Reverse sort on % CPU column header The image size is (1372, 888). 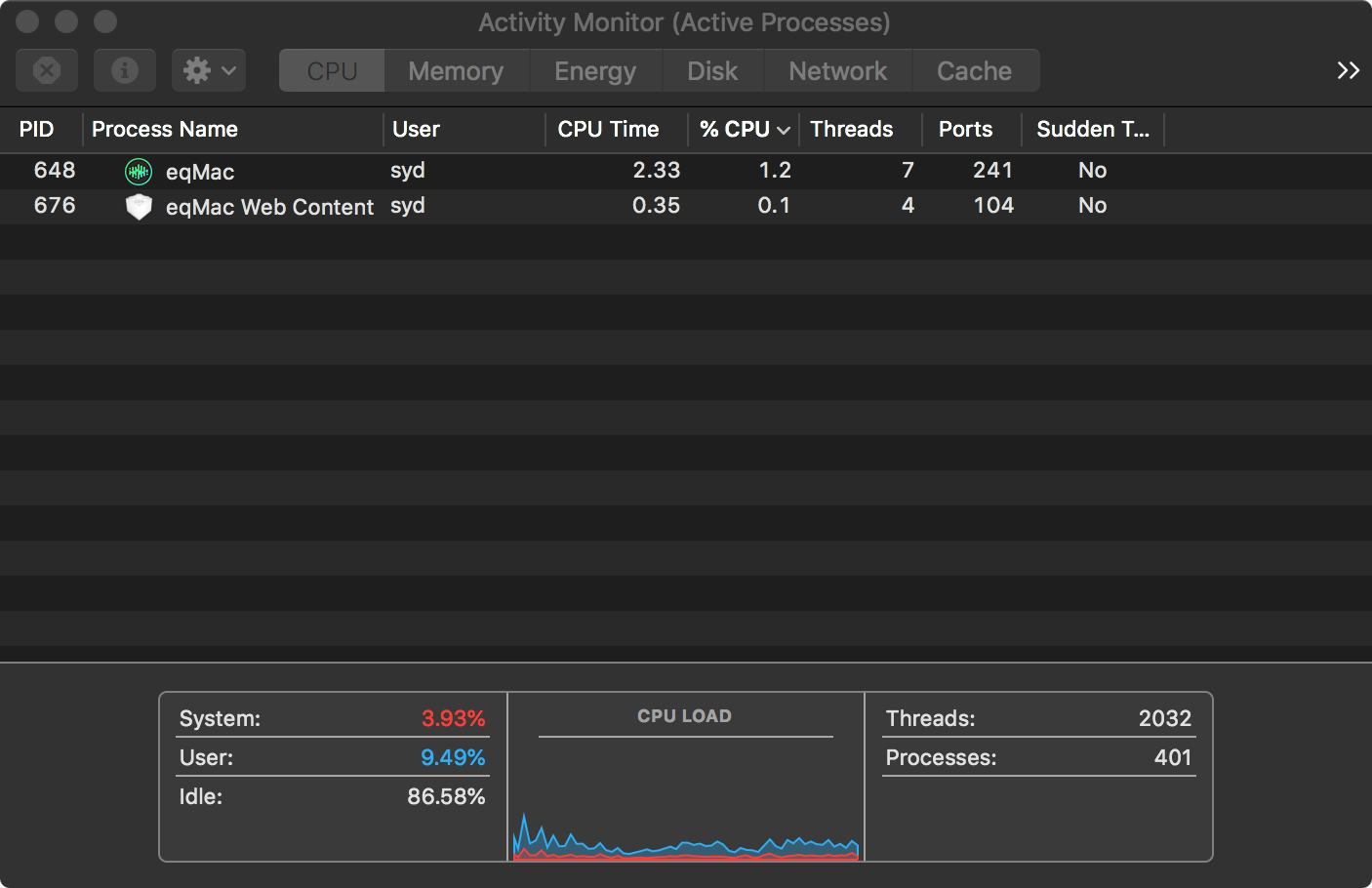[744, 129]
